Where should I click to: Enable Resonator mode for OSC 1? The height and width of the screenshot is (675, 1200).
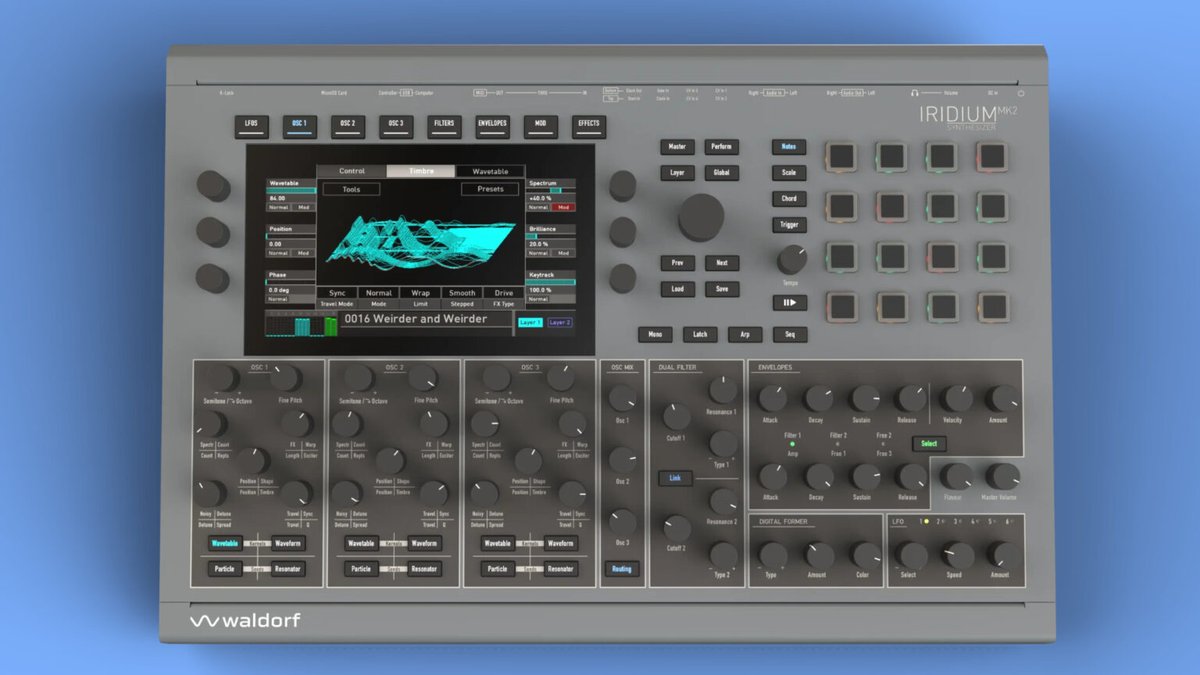[x=288, y=569]
